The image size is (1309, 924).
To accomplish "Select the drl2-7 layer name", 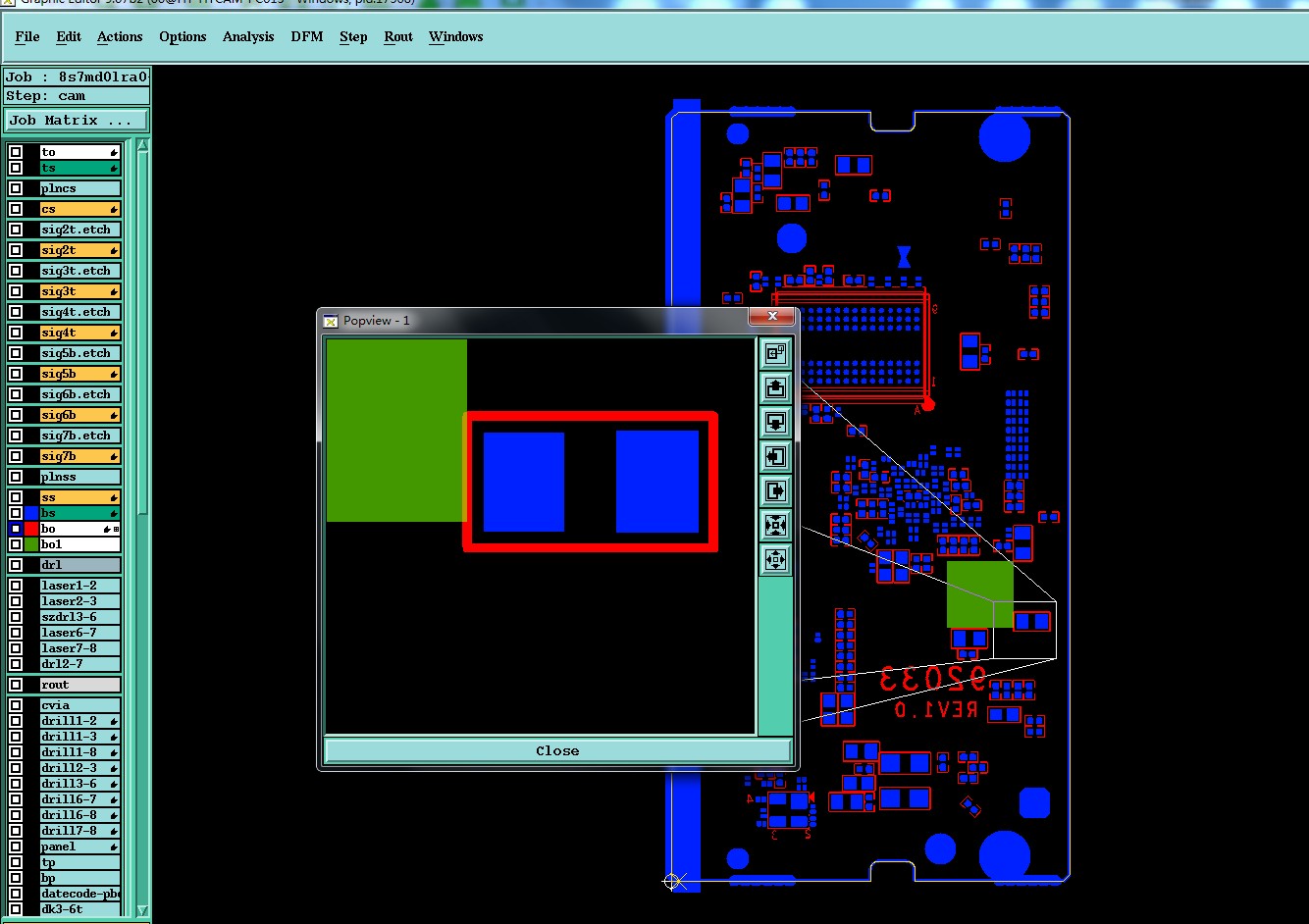I will [79, 664].
